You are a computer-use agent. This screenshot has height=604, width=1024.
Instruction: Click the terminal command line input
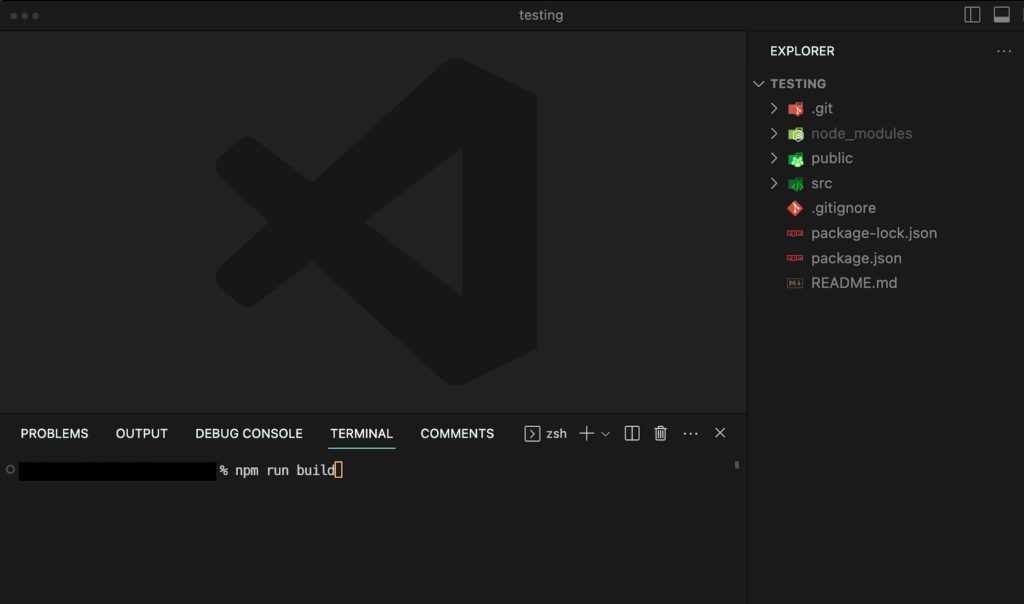[285, 470]
